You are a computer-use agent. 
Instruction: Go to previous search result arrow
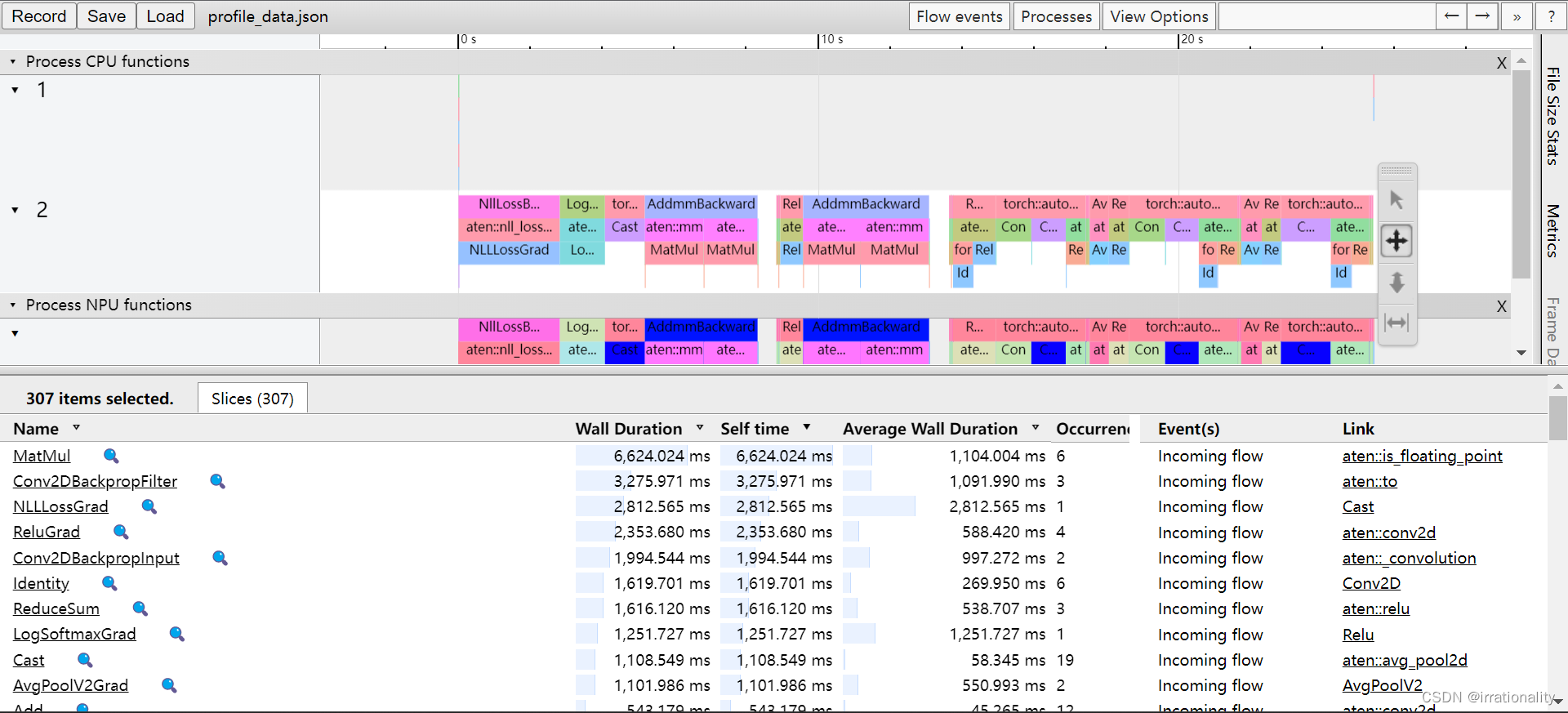(1451, 16)
